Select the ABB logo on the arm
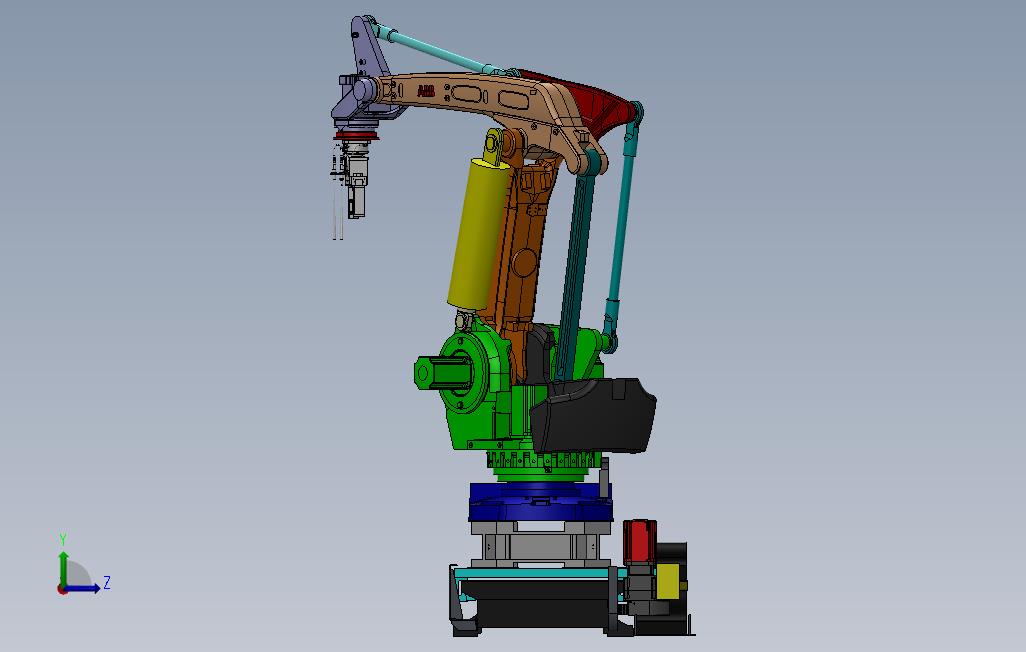 426,91
